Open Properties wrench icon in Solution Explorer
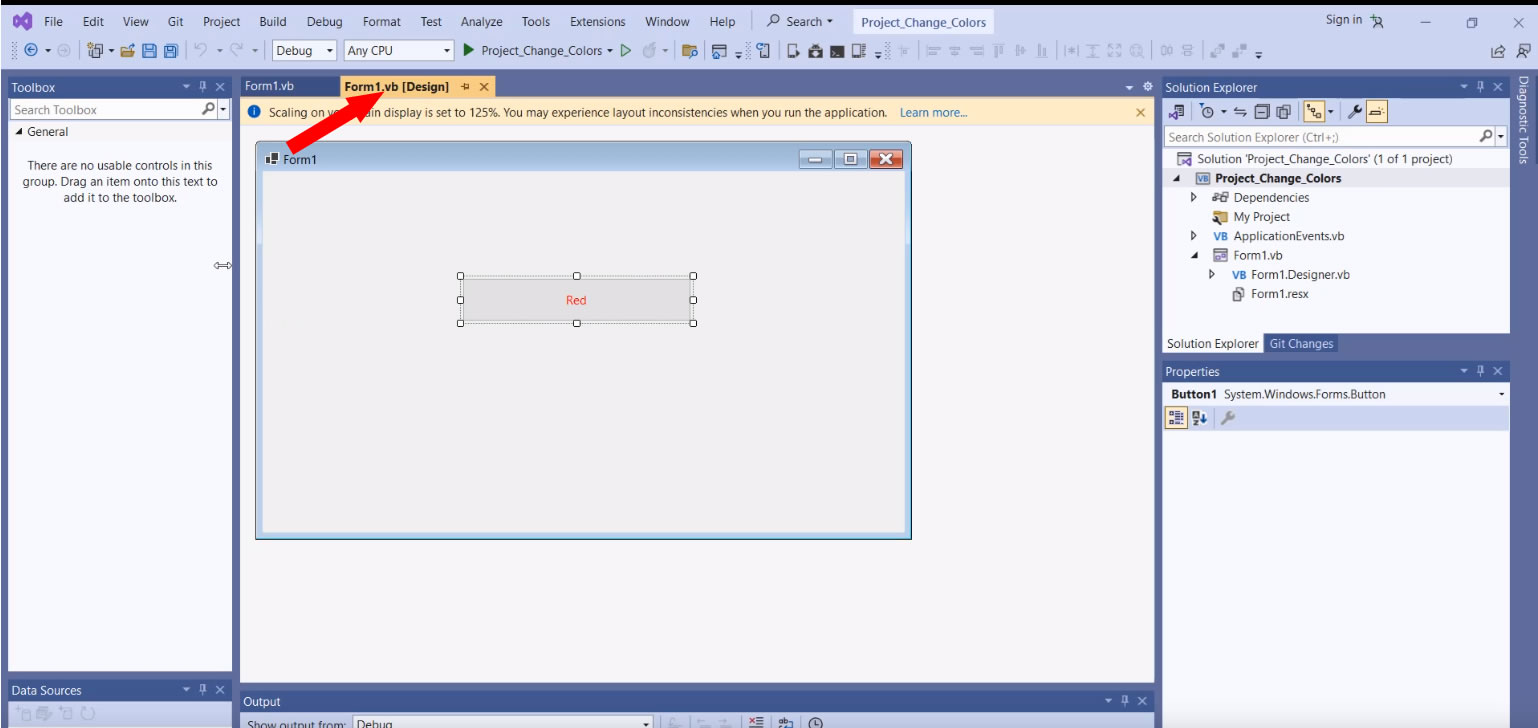Screen dimensions: 1538x728 1355,112
